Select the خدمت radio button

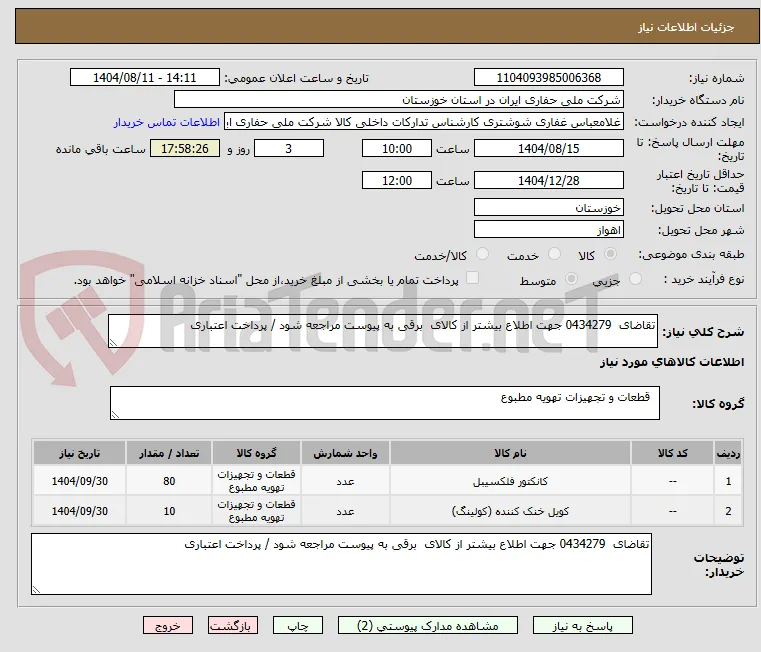554,253
